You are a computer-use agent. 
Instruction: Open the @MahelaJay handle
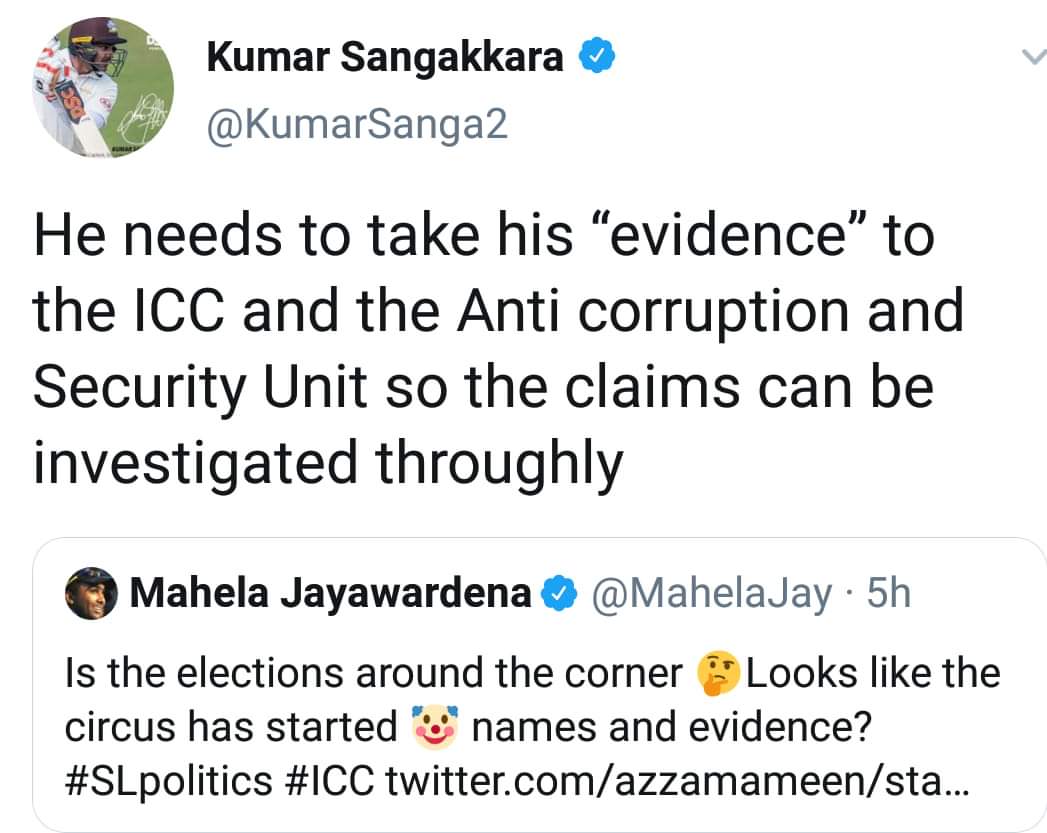(712, 595)
